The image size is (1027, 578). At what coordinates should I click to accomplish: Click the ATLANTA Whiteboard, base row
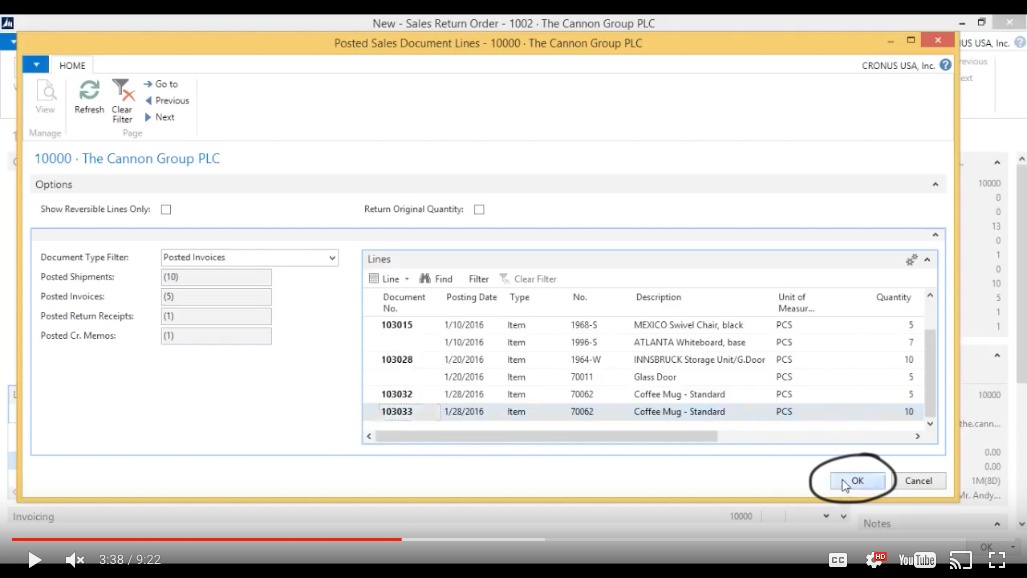tap(644, 343)
